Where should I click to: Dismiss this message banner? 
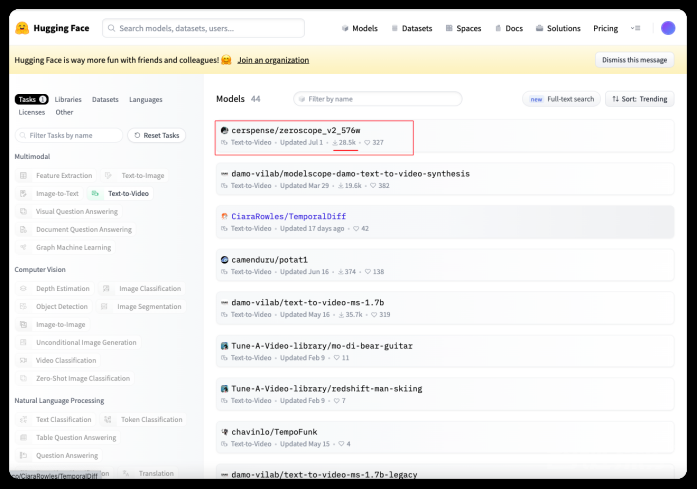(634, 60)
